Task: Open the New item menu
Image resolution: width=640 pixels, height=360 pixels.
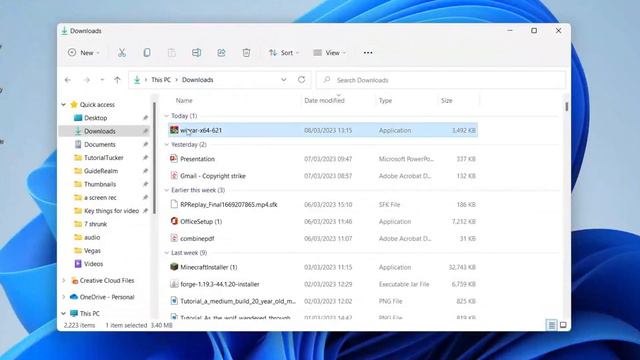Action: [x=84, y=53]
